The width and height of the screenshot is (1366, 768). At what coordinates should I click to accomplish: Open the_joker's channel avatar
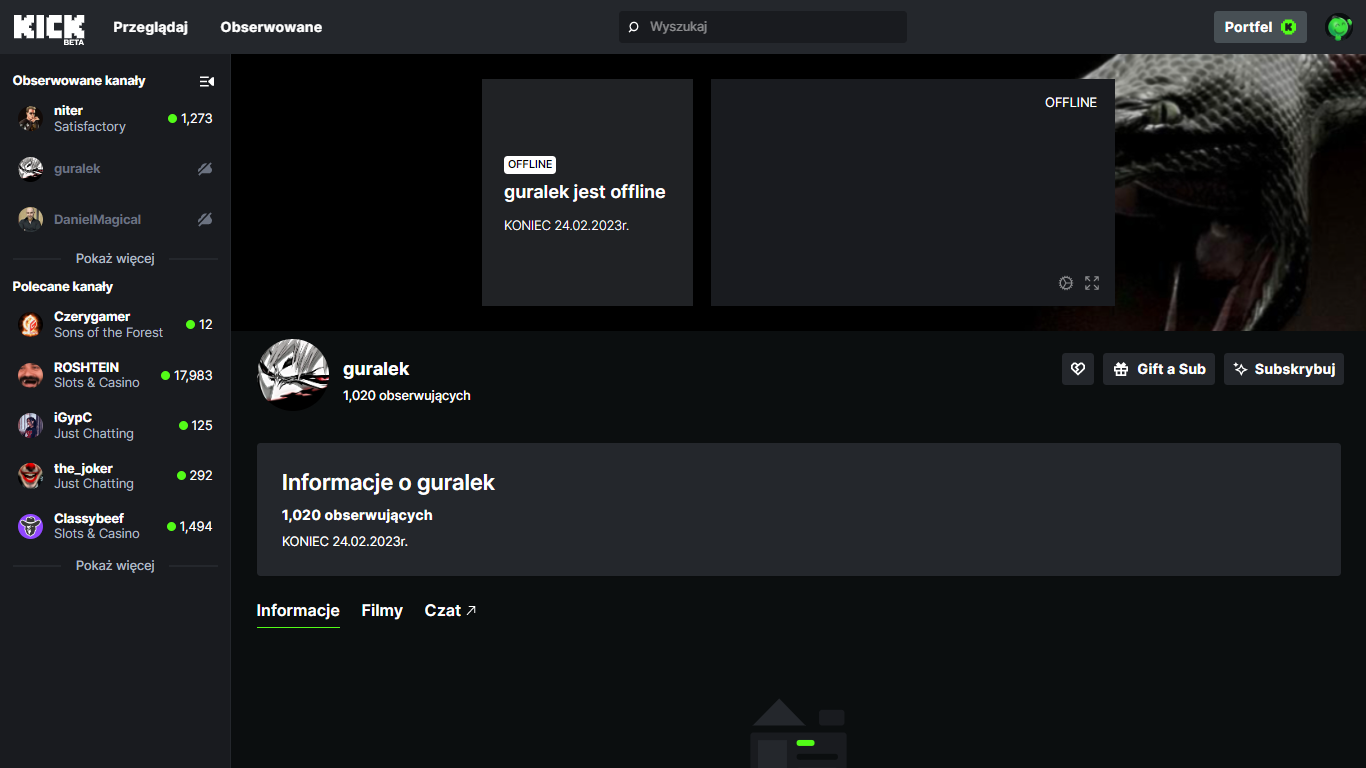31,476
